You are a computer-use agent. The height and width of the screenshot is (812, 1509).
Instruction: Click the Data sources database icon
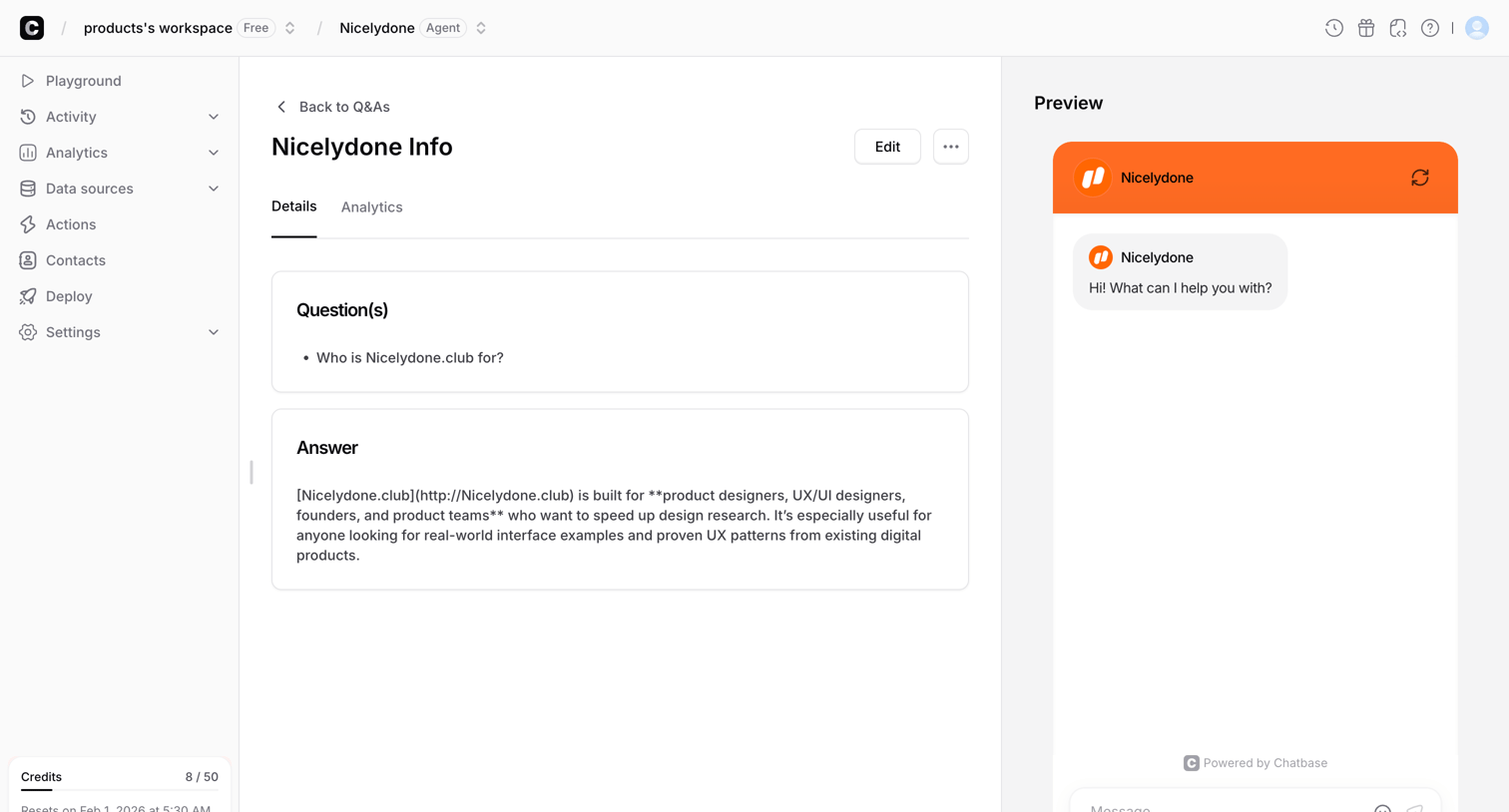[x=28, y=189]
